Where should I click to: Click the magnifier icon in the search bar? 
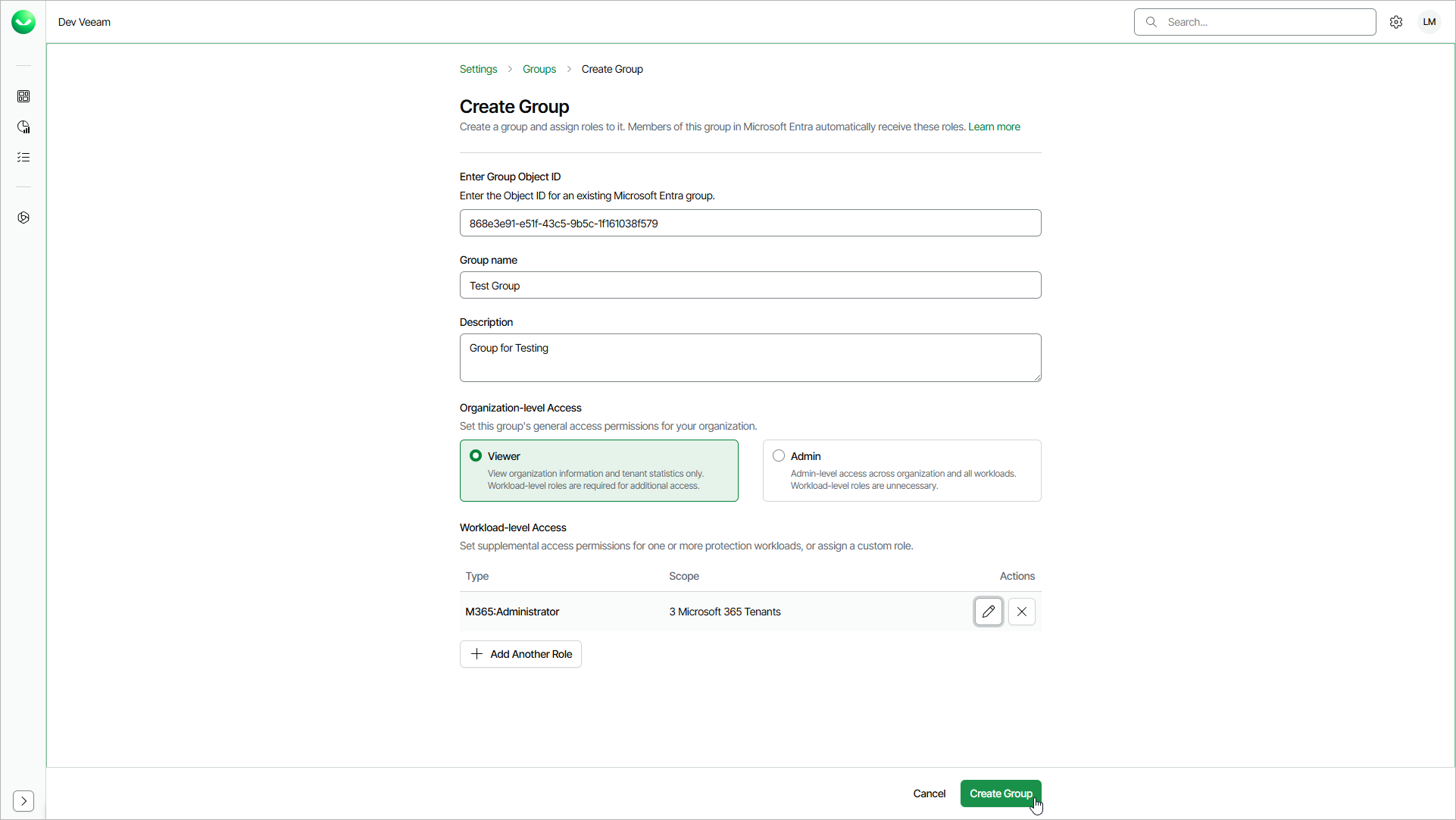pyautogui.click(x=1151, y=22)
